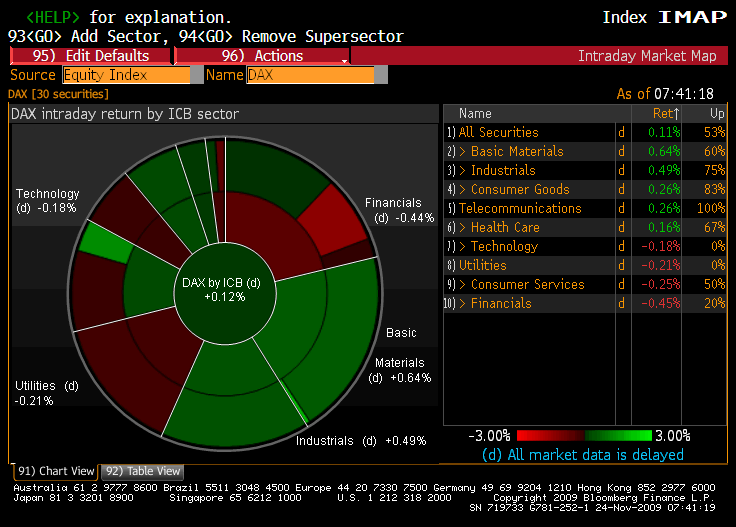The image size is (736, 527).
Task: Select the Utilities row in table
Action: [483, 265]
